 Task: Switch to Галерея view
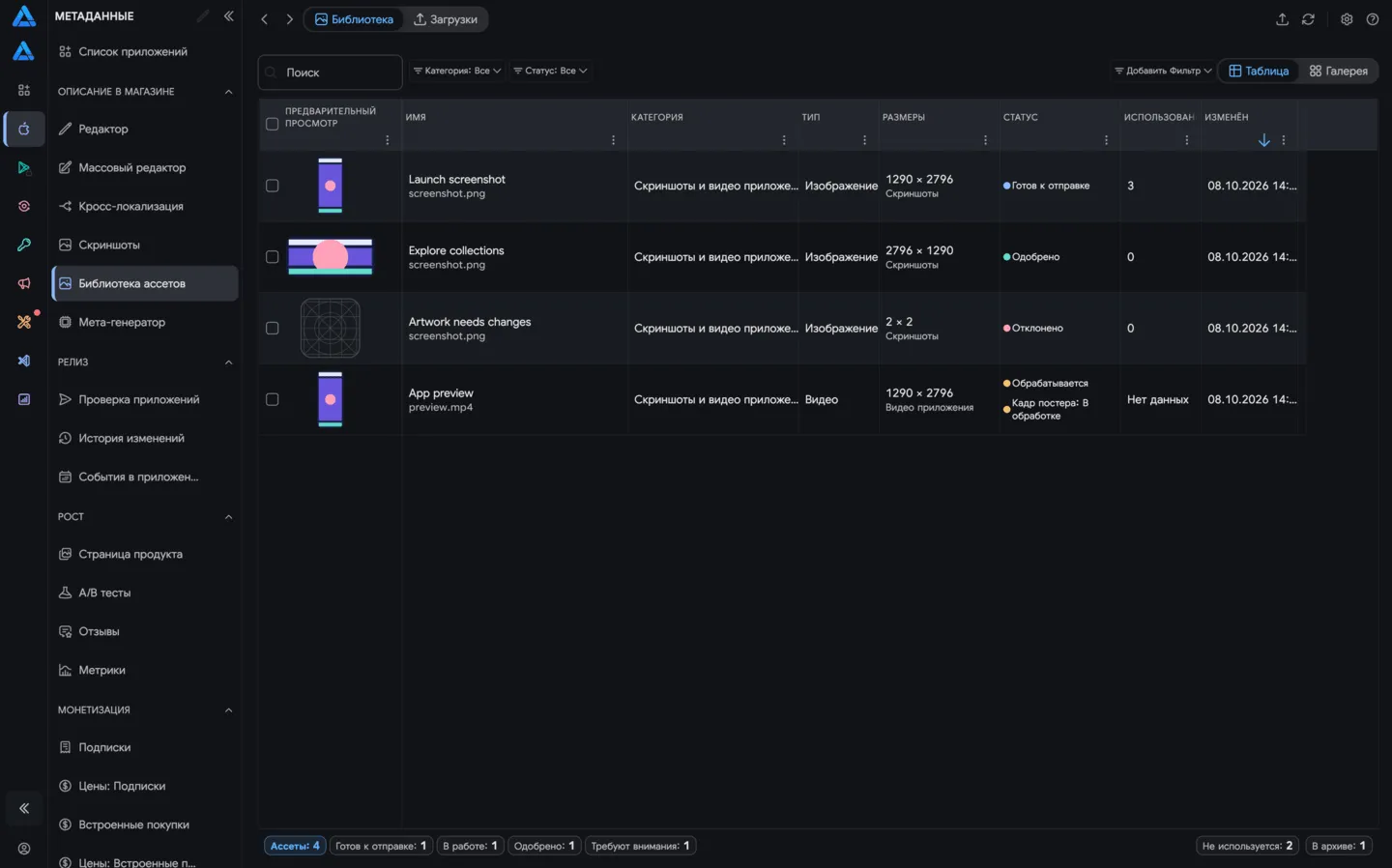tap(1339, 71)
